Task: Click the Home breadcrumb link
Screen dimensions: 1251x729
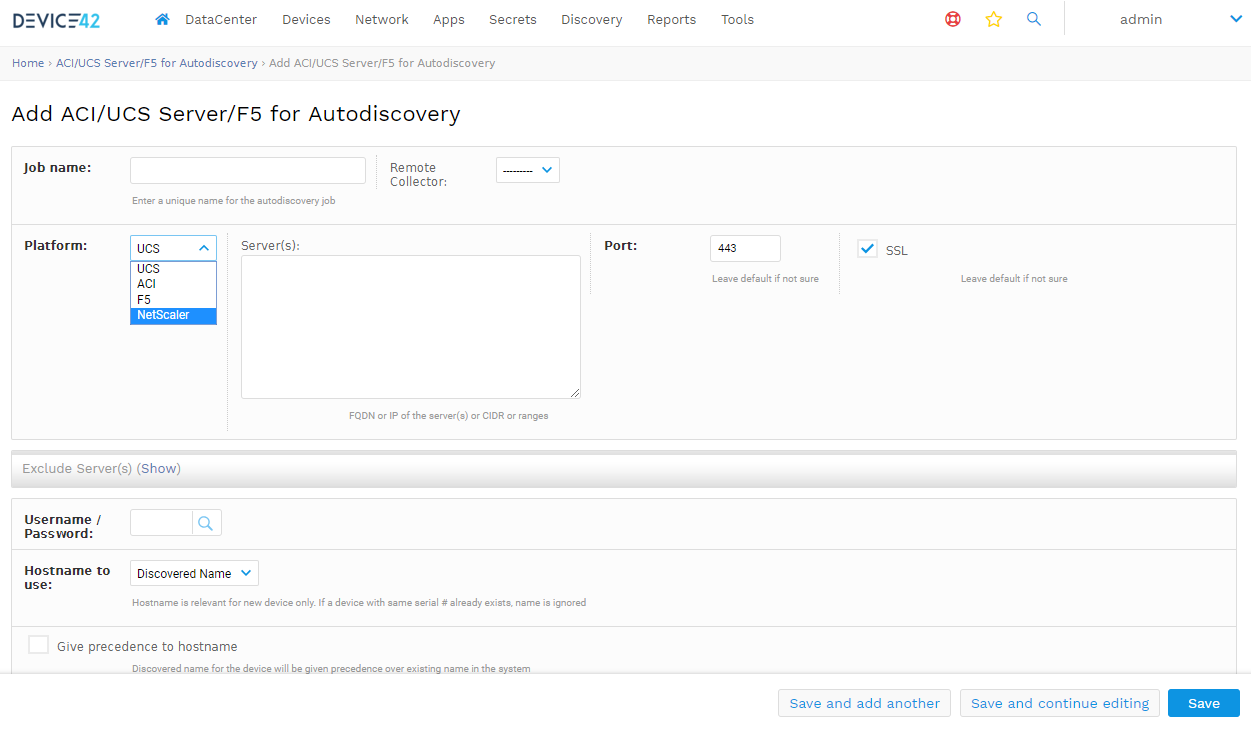Action: click(28, 63)
